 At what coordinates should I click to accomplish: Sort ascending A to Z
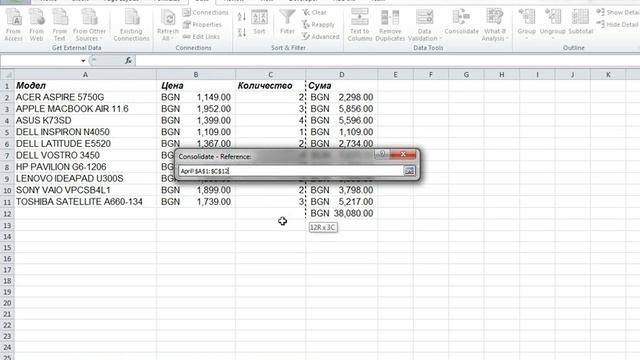coord(242,17)
